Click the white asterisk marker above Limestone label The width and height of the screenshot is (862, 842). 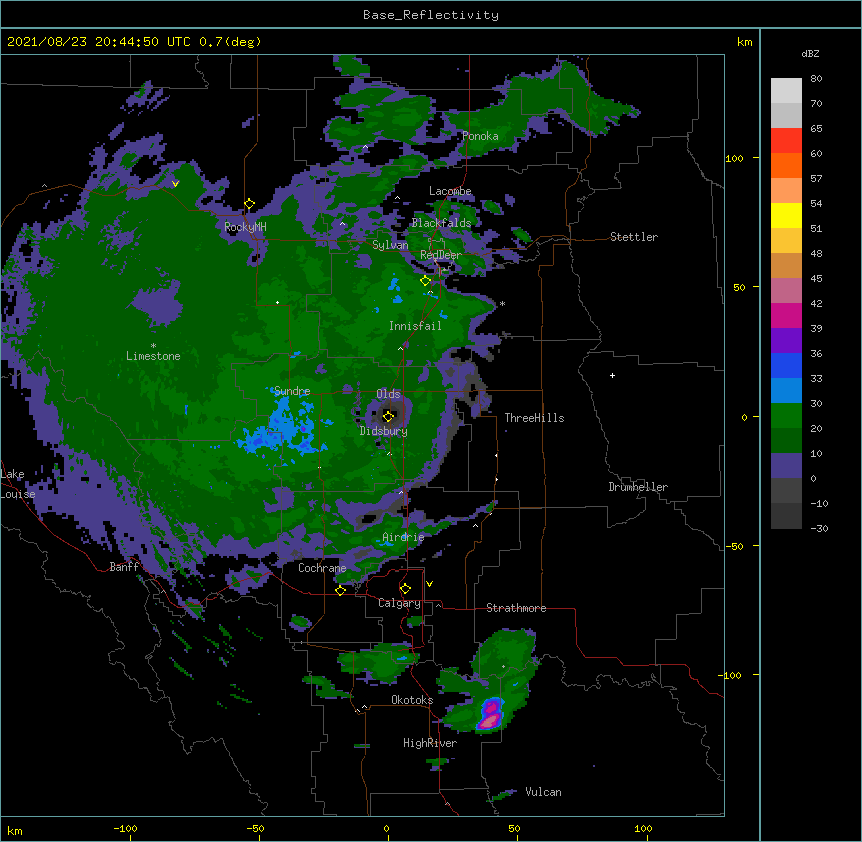[153, 346]
